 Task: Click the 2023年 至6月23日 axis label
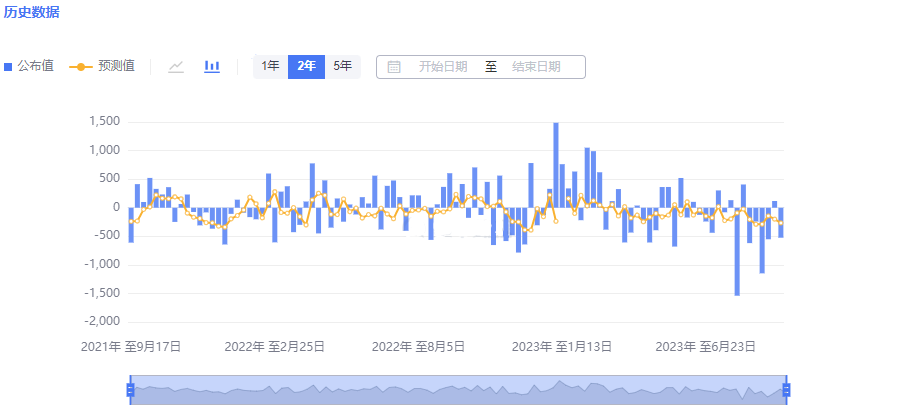705,347
